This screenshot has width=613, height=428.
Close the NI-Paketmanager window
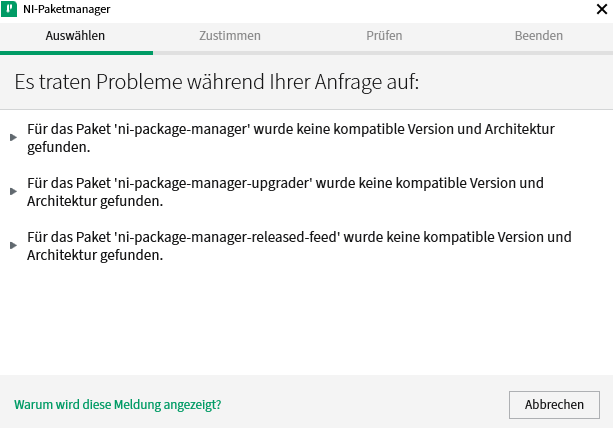click(598, 10)
